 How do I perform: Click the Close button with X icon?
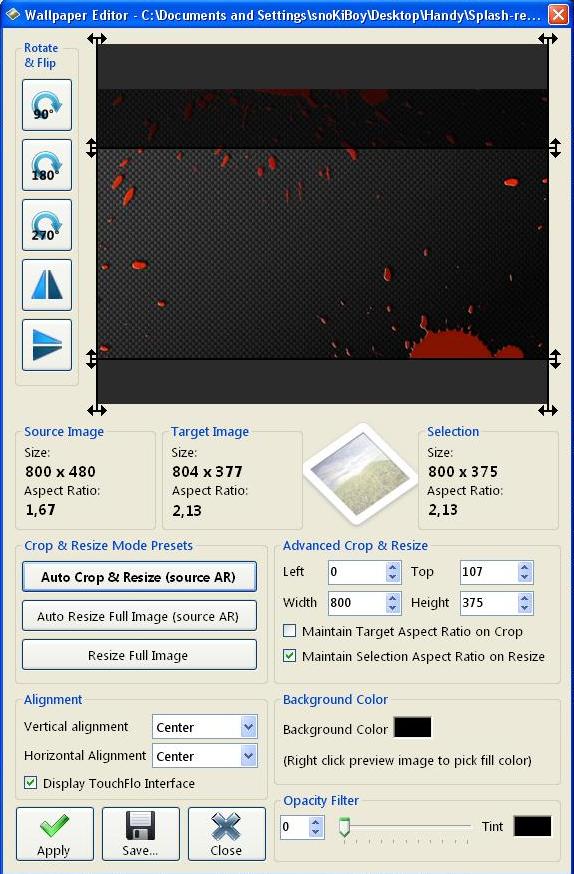tap(226, 834)
